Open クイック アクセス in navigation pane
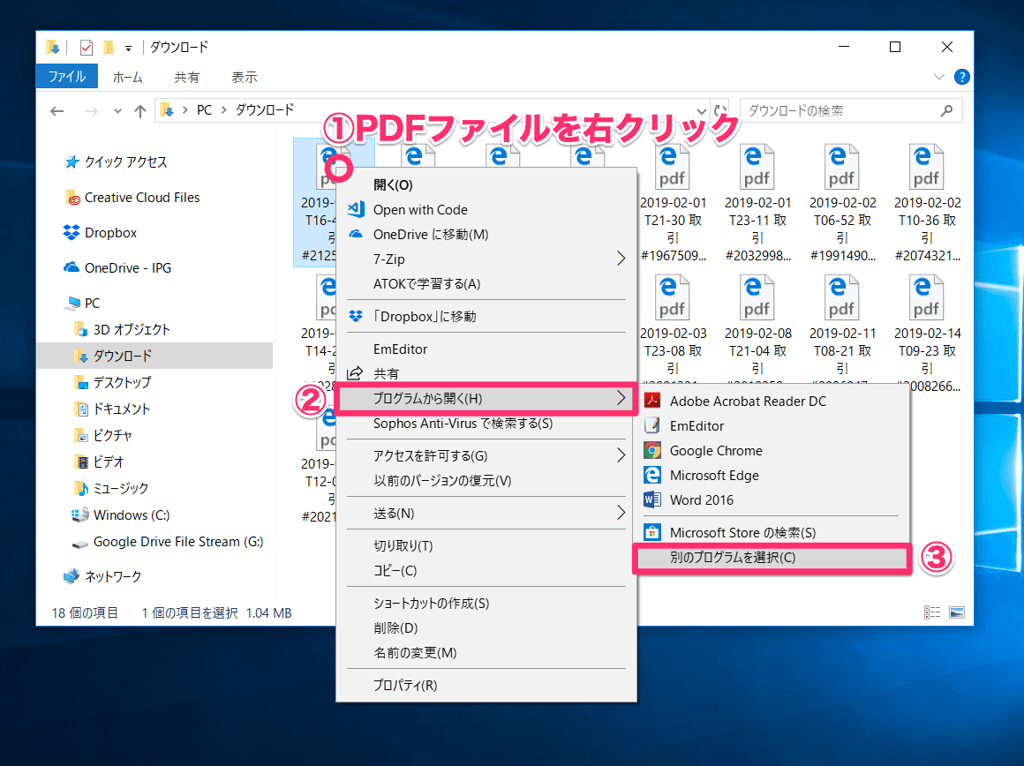1024x766 pixels. pyautogui.click(x=125, y=162)
